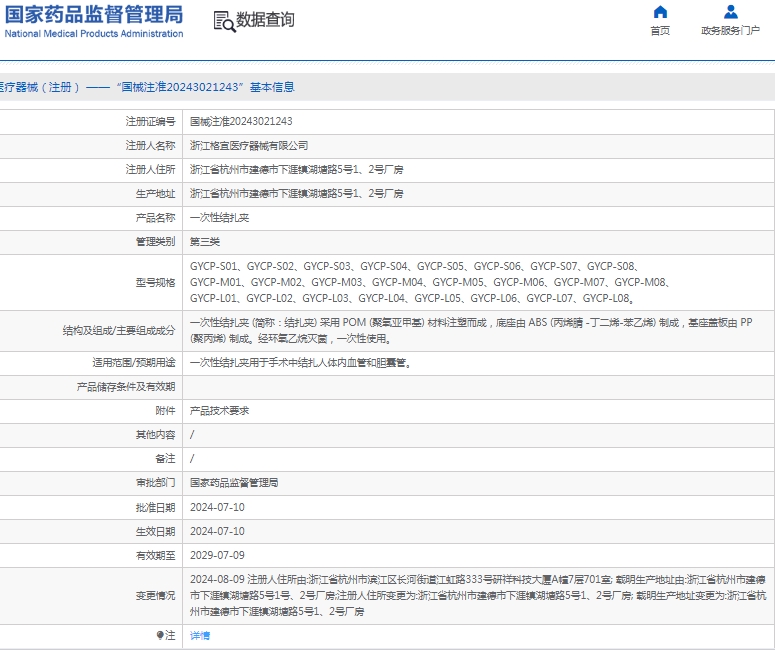Click the 注册人名称 row label
The width and height of the screenshot is (775, 652).
150,145
